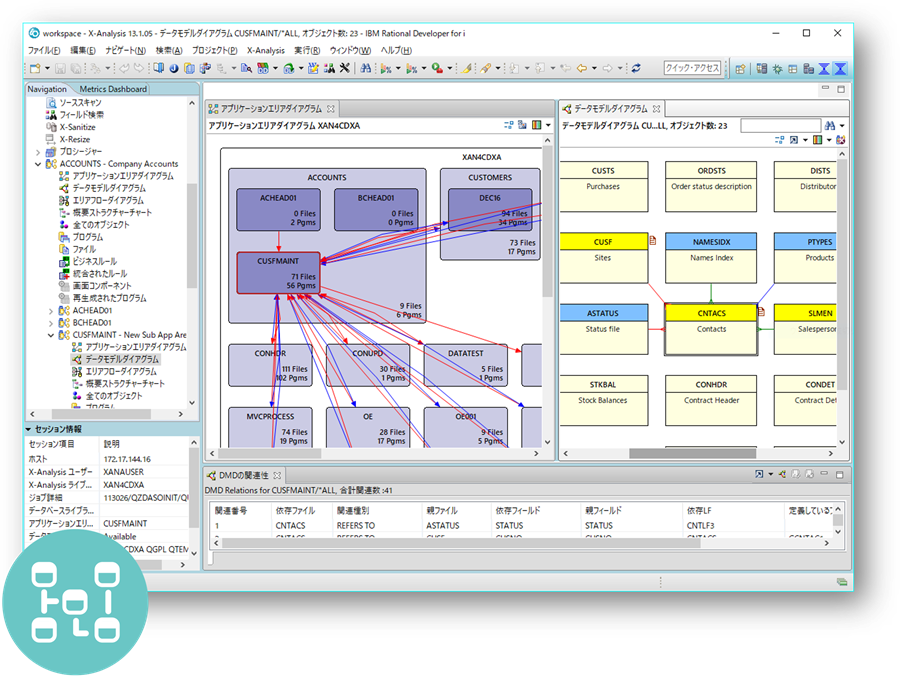The image size is (900, 676).
Task: Open the dropdown arrow in the DMD relations toolbar
Action: pyautogui.click(x=770, y=474)
